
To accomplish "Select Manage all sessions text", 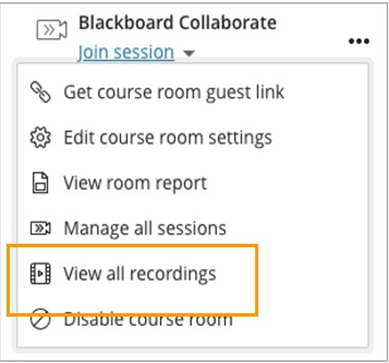I will click(145, 228).
